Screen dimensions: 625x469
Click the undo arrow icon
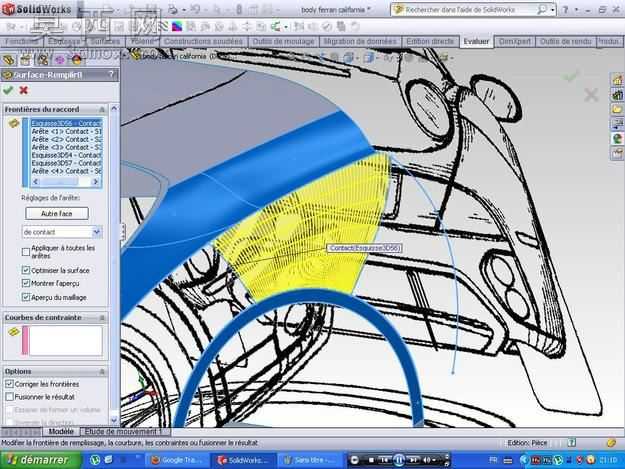(x=195, y=10)
